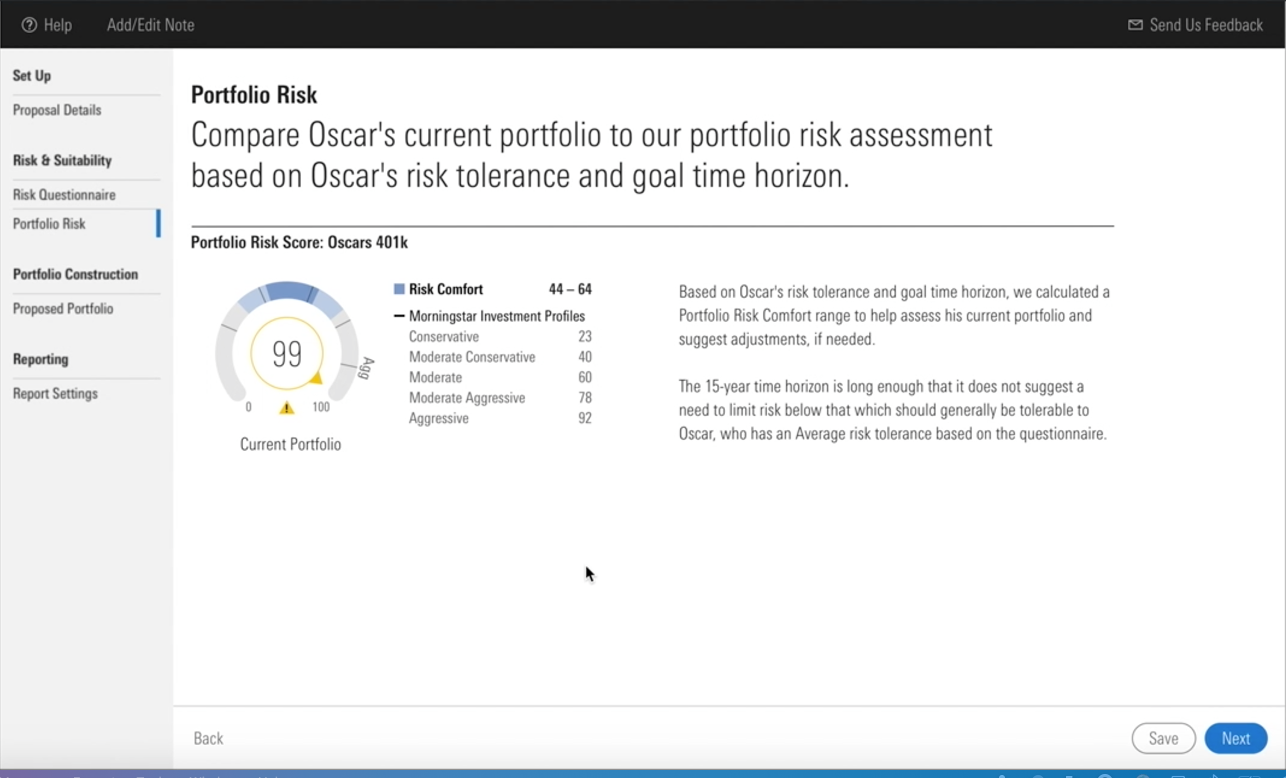1286x778 pixels.
Task: Click the blue Next button
Action: coord(1235,738)
